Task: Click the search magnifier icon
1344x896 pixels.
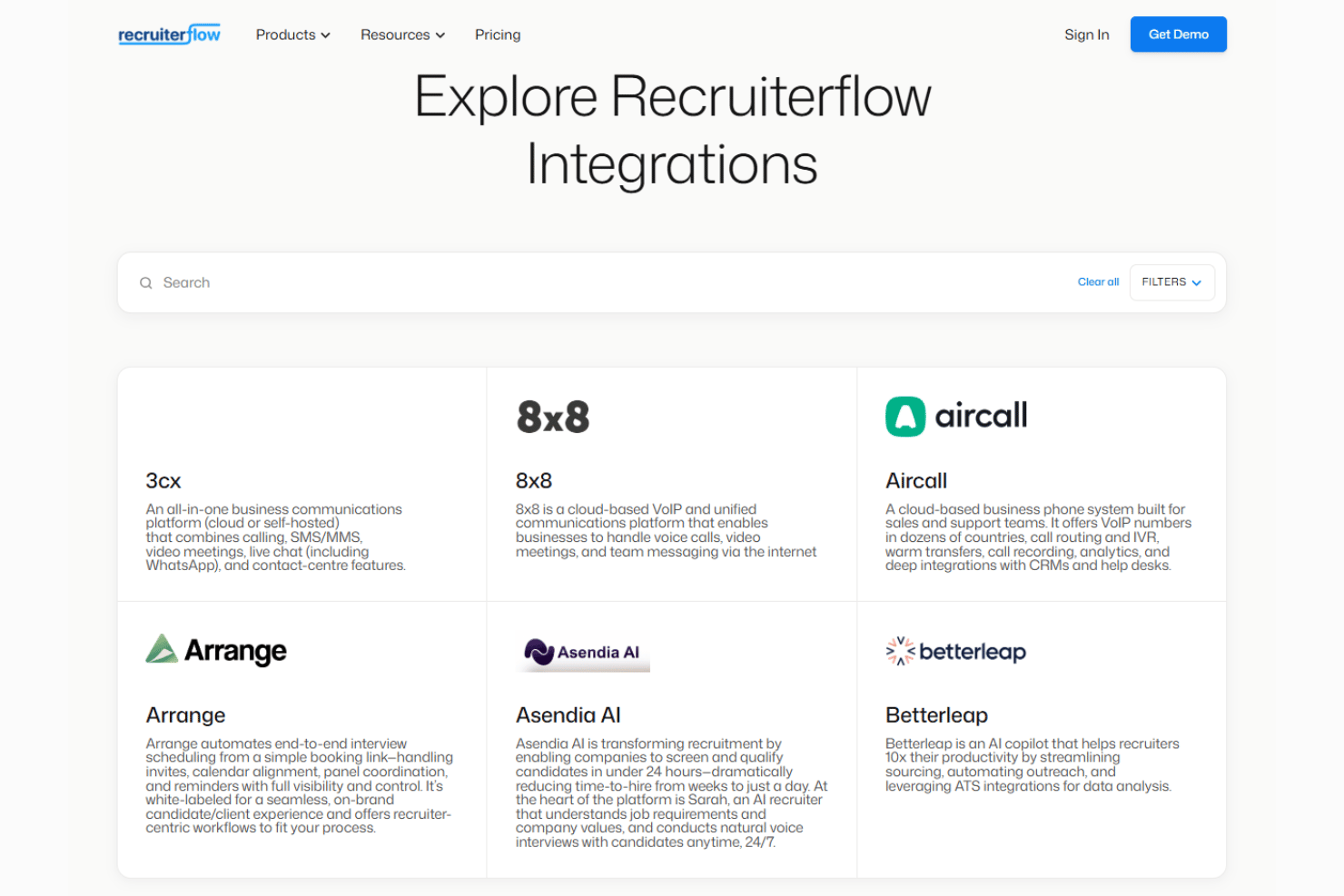Action: tap(145, 283)
